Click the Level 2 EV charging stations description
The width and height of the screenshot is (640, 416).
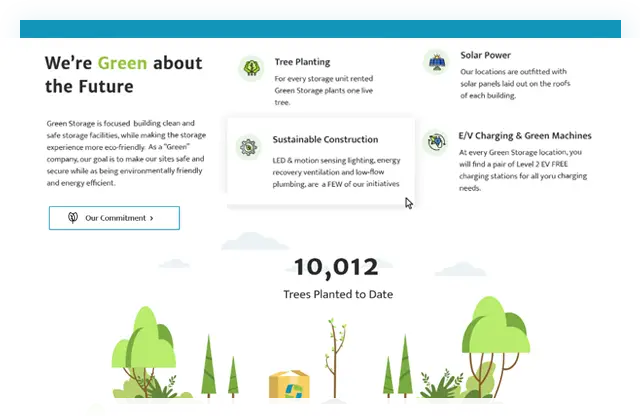(523, 170)
